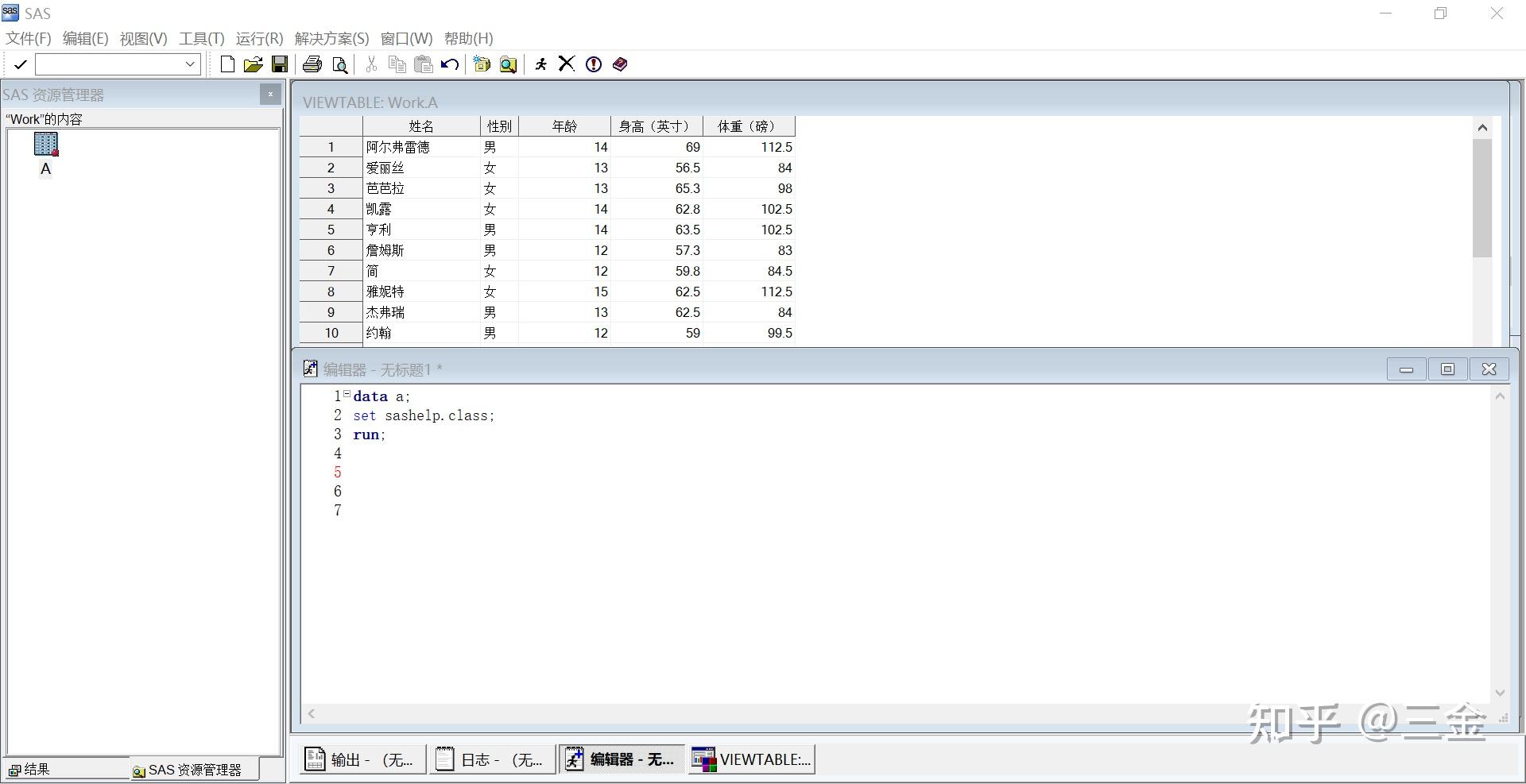
Task: Click the Break exclamation icon
Action: coord(594,64)
